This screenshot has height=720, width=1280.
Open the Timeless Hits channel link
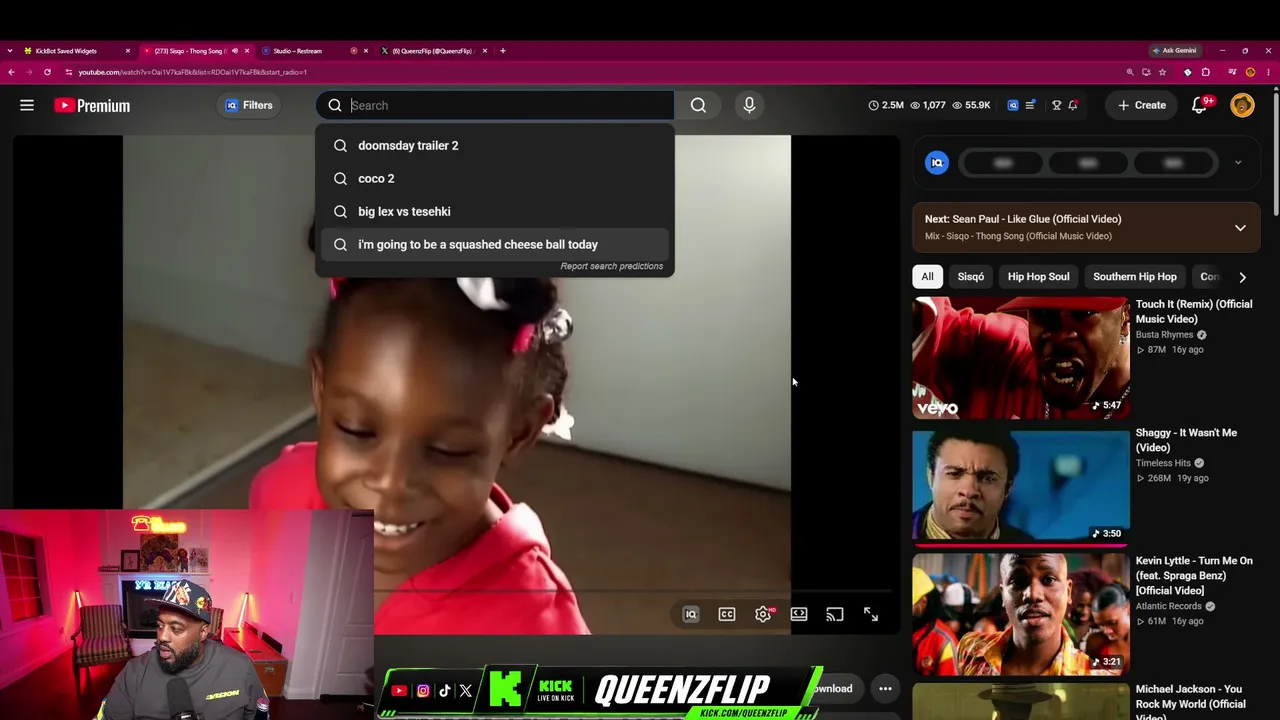pyautogui.click(x=1163, y=463)
